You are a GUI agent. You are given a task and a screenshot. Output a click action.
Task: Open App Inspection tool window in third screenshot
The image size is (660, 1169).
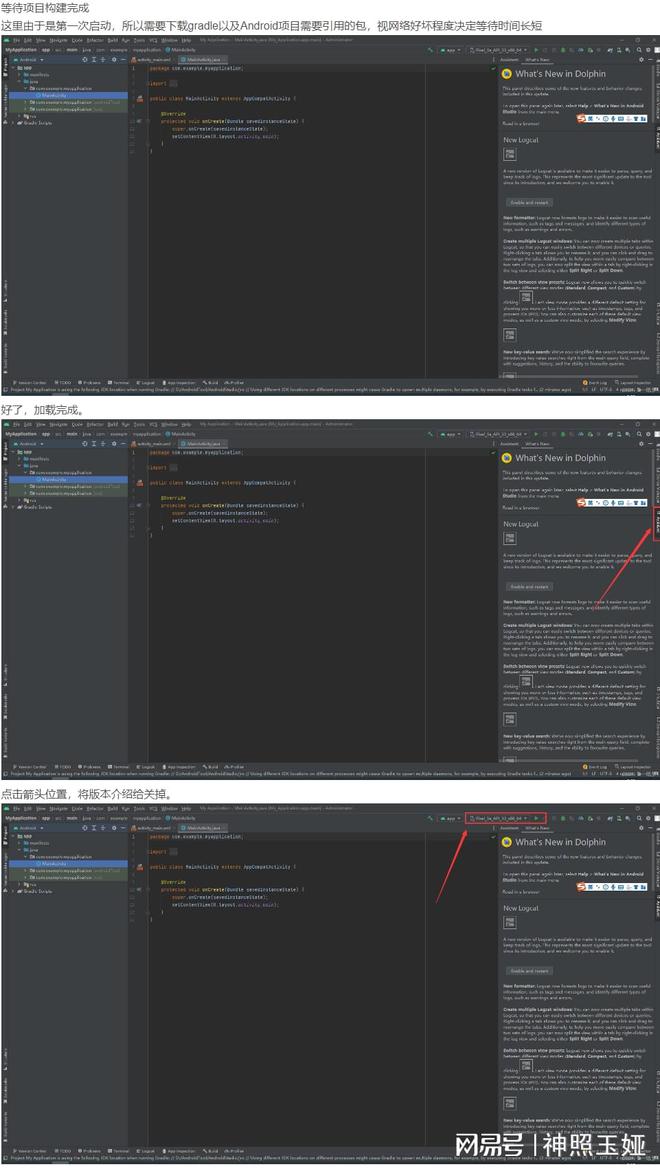(180, 1150)
